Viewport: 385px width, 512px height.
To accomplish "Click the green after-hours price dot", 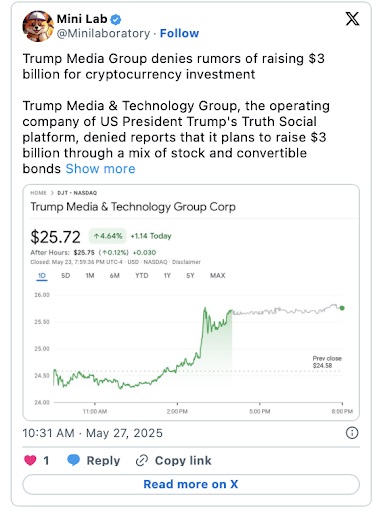I will click(342, 308).
